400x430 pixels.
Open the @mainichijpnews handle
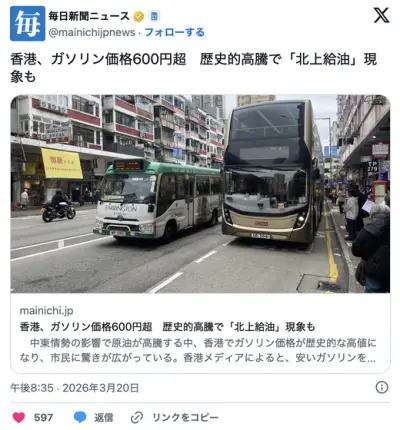pyautogui.click(x=92, y=32)
